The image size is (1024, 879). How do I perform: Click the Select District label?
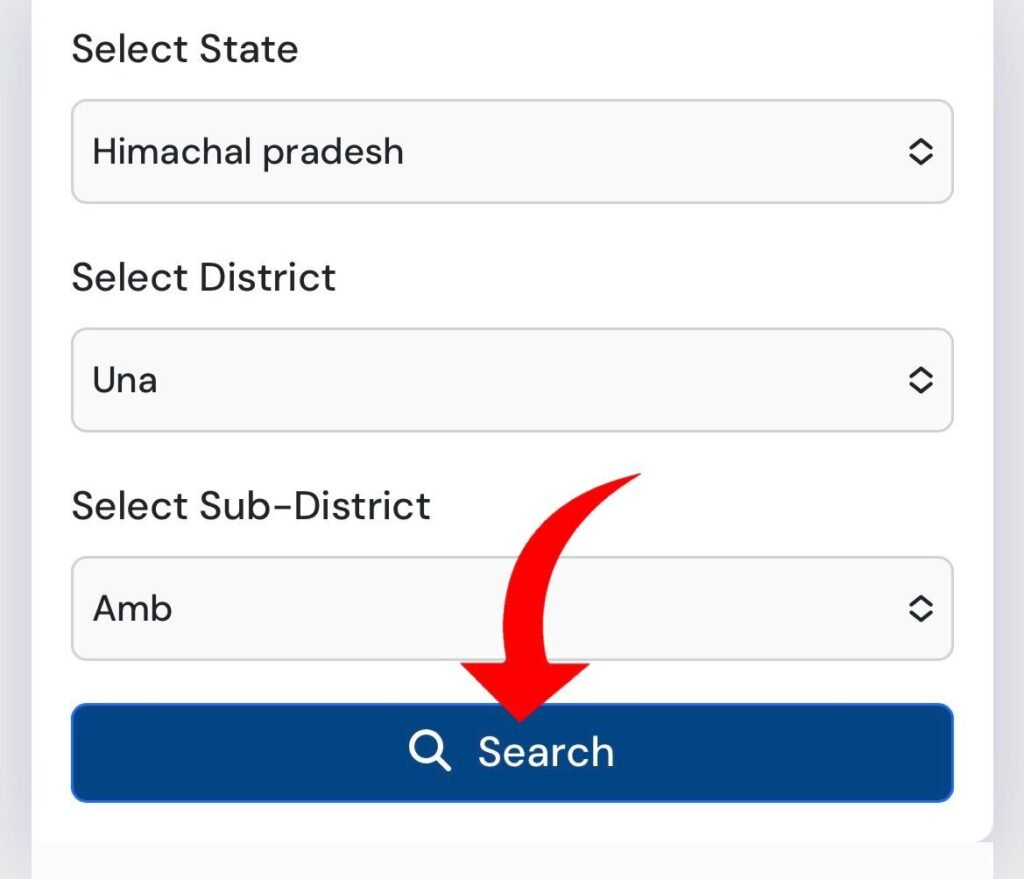pyautogui.click(x=204, y=278)
